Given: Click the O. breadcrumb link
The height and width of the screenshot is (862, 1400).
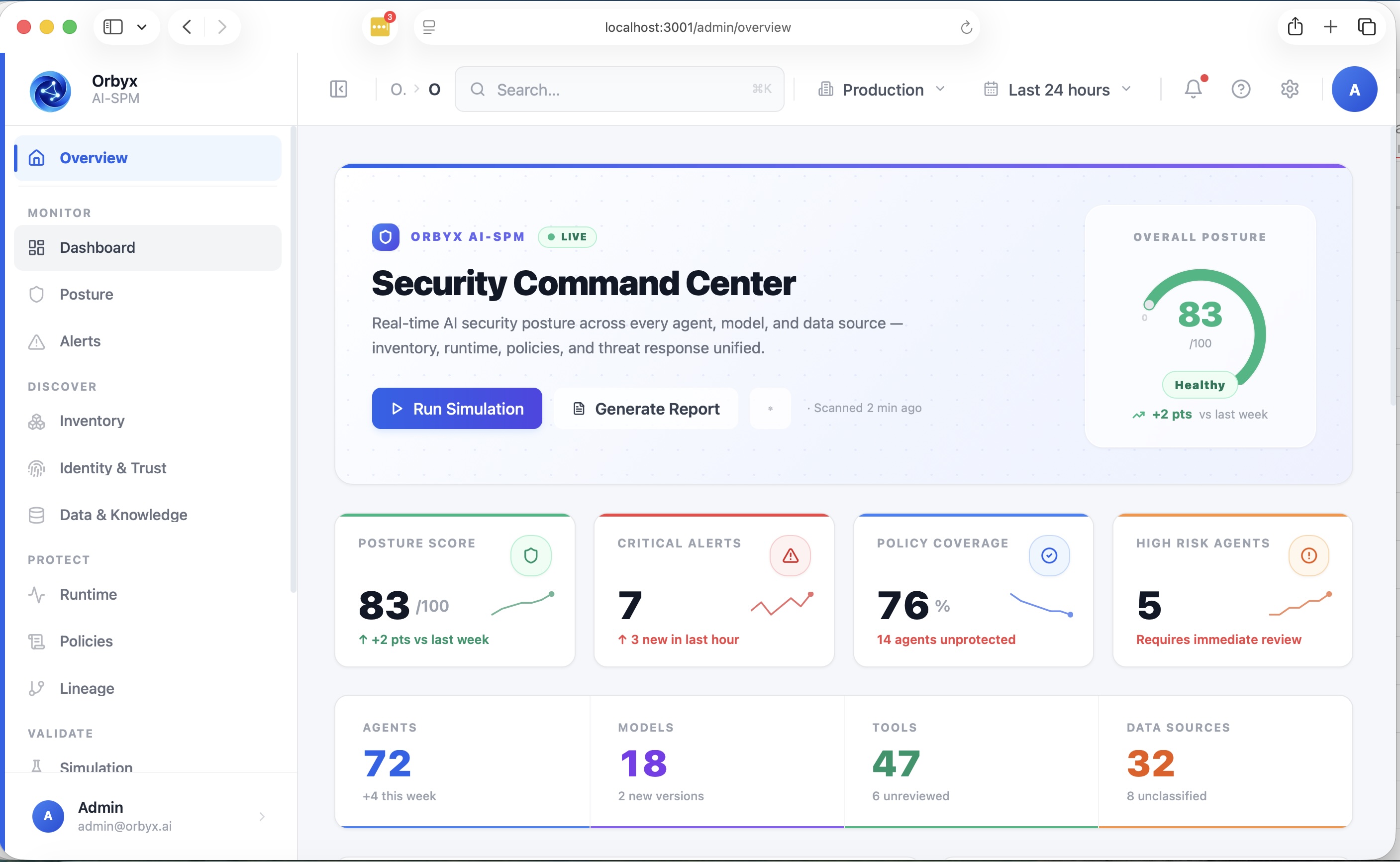Looking at the screenshot, I should coord(399,90).
